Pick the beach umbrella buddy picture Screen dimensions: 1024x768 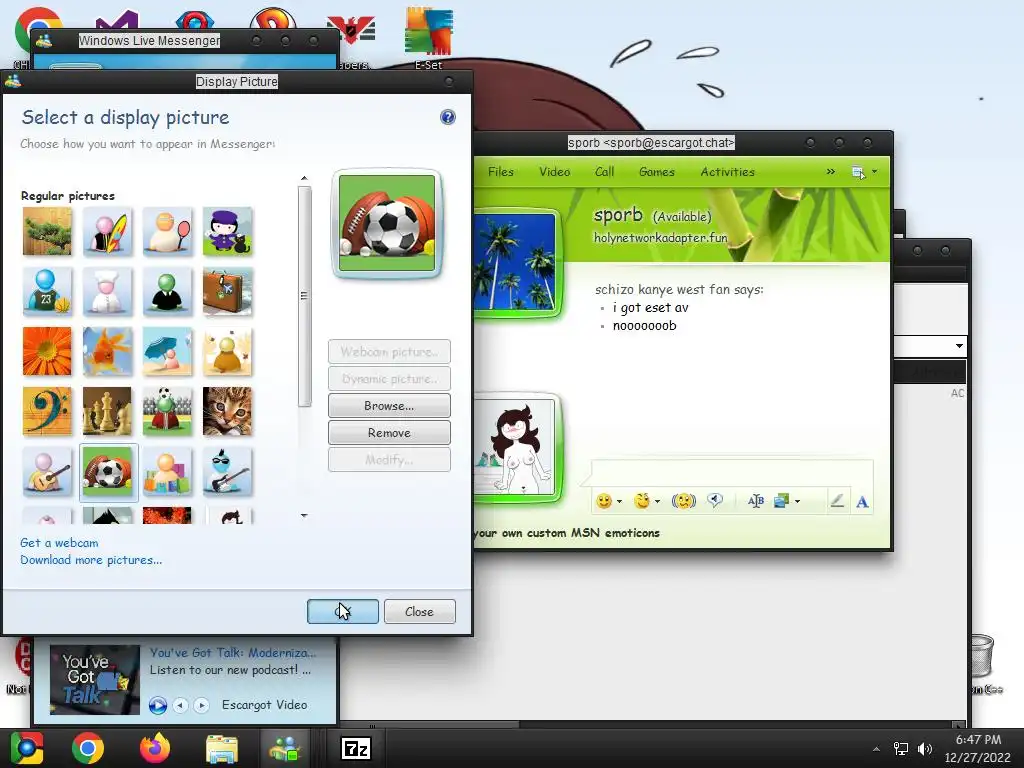pos(167,351)
